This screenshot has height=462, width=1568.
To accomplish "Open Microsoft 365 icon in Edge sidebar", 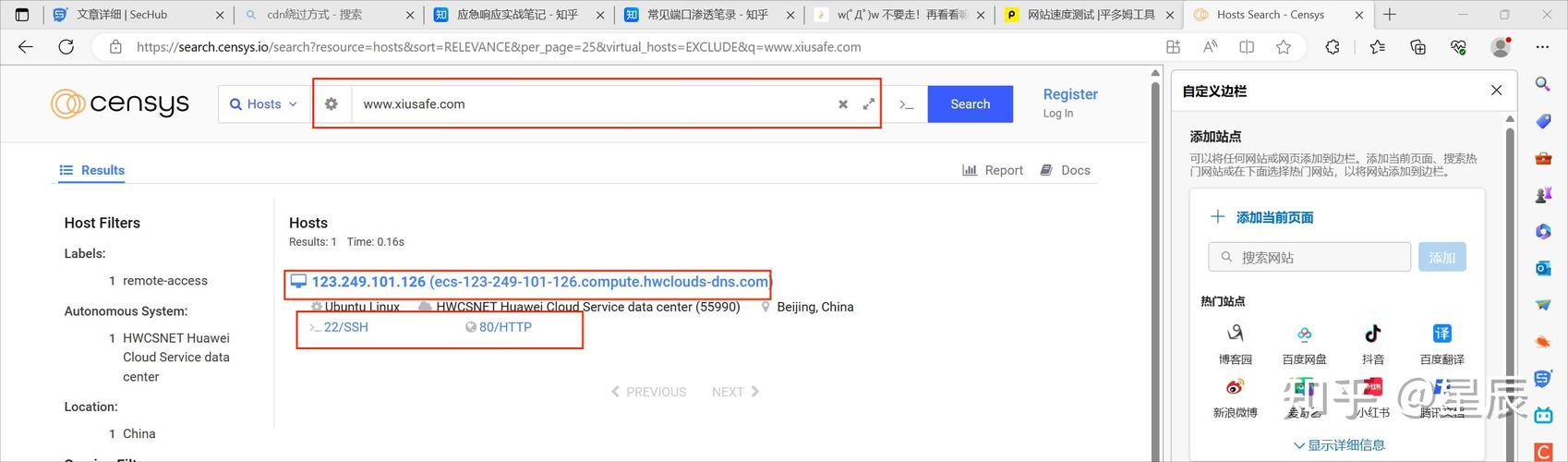I will 1543,231.
